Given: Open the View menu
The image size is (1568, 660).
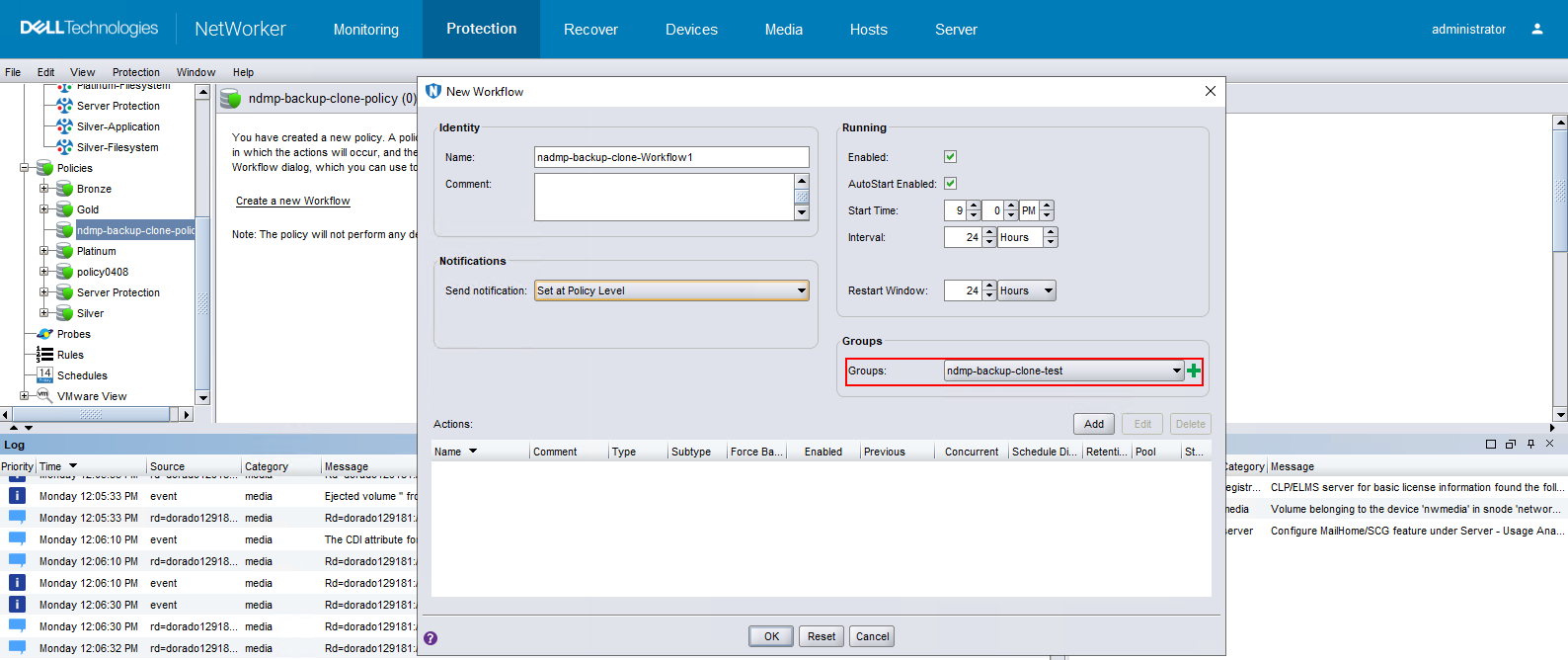Looking at the screenshot, I should click(x=83, y=72).
